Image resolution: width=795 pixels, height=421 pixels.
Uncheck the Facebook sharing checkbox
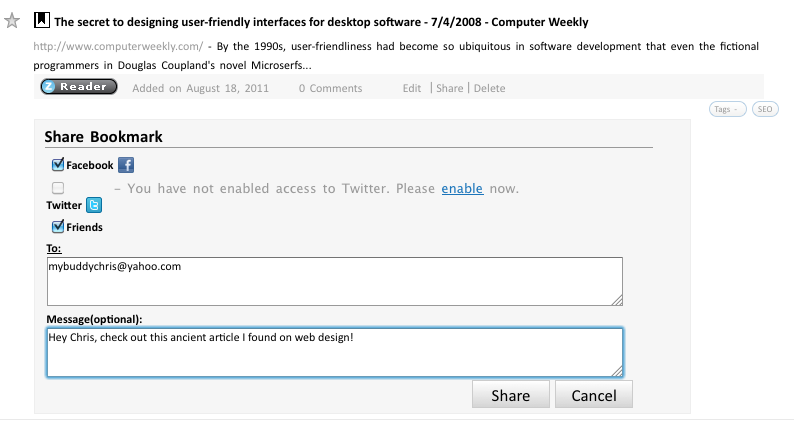(x=58, y=164)
